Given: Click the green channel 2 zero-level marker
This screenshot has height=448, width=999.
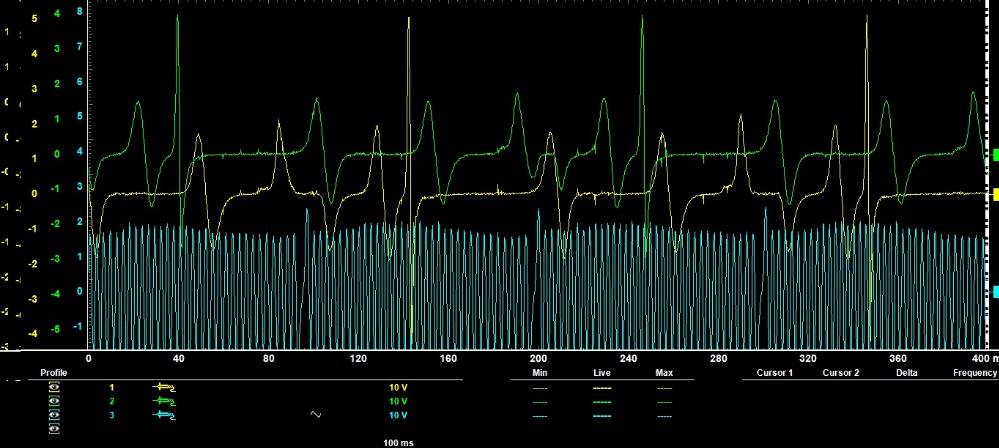Looking at the screenshot, I should [x=995, y=154].
